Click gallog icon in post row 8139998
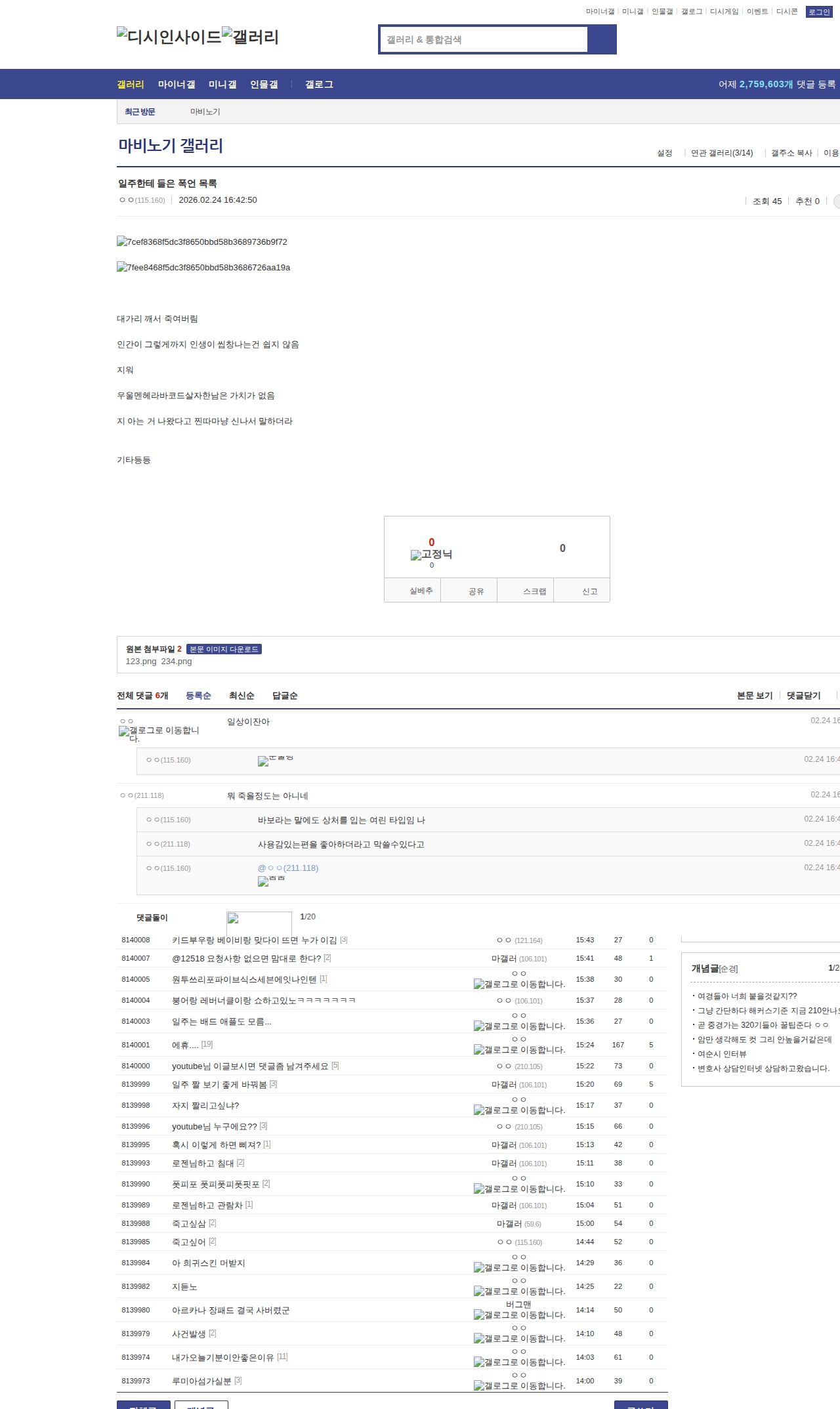 pos(519,1110)
